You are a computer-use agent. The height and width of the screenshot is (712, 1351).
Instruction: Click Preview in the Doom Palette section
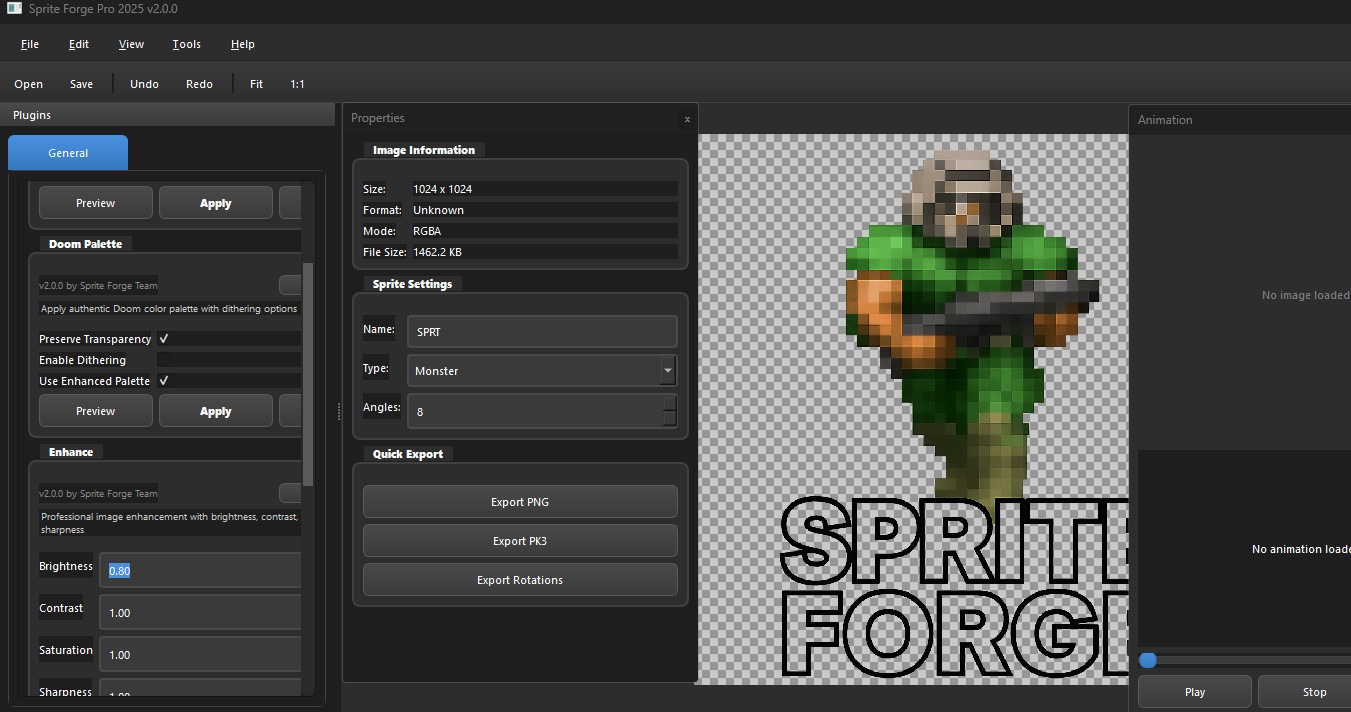coord(96,411)
